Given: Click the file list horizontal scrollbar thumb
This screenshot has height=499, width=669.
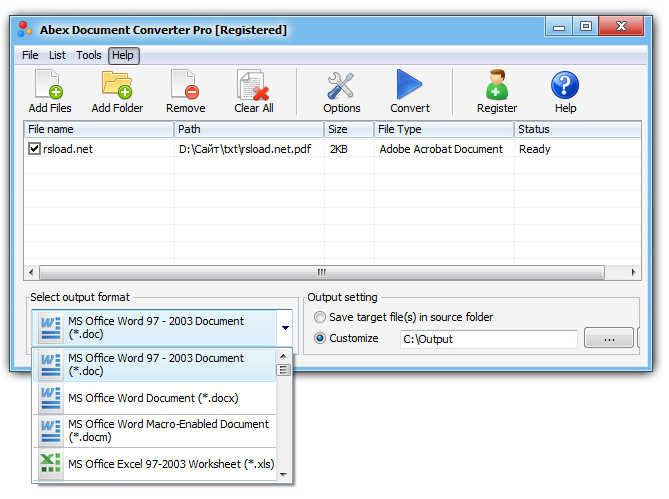Looking at the screenshot, I should point(322,272).
